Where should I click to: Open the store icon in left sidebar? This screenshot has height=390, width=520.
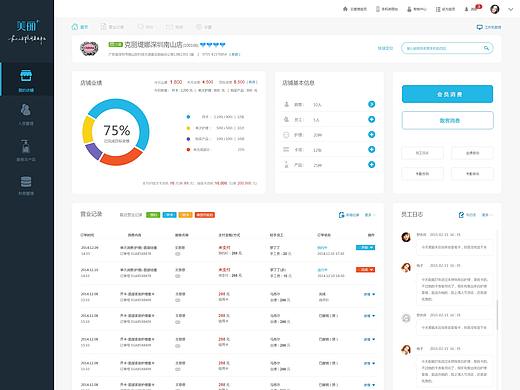pos(26,76)
